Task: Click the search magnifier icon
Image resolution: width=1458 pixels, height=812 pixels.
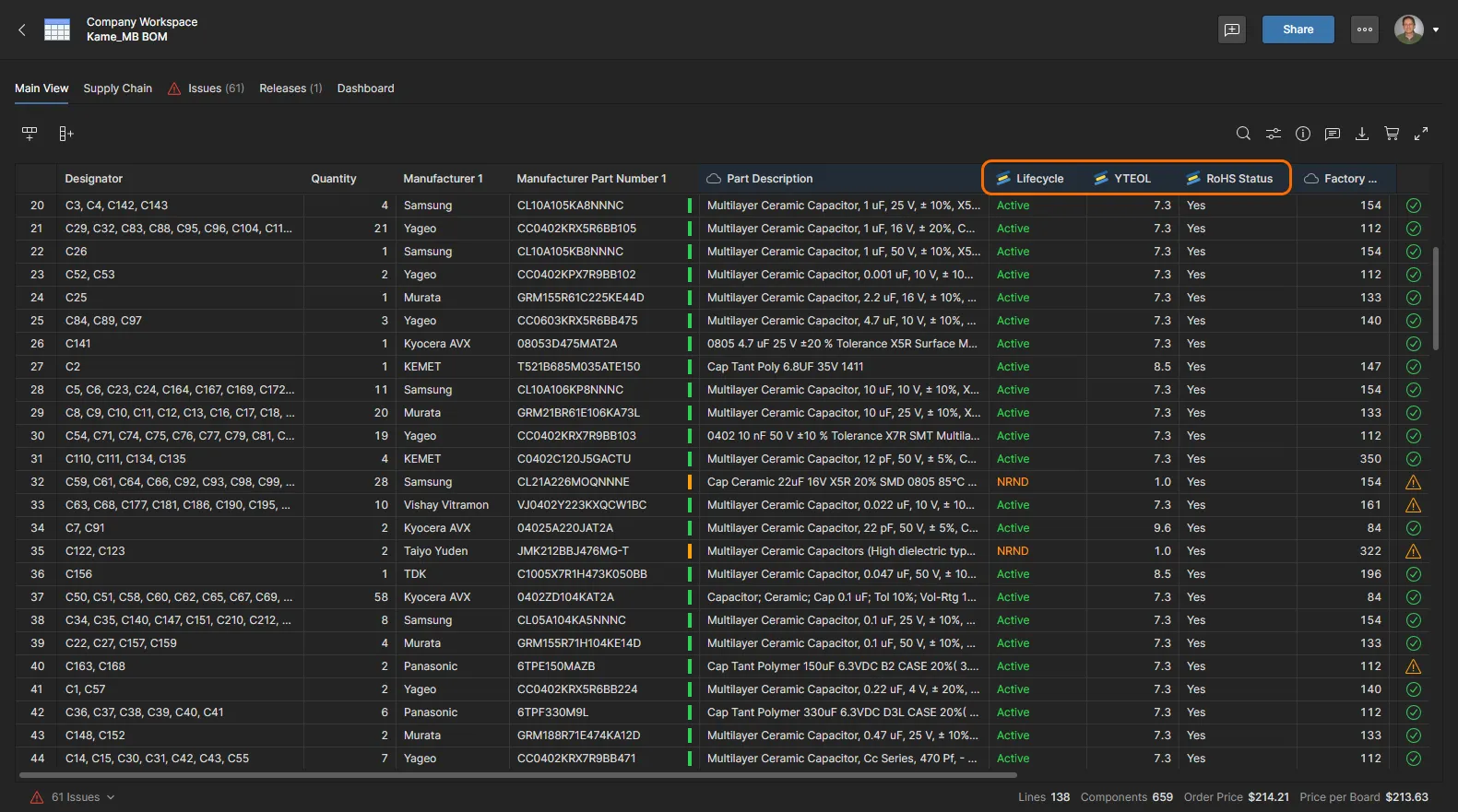Action: (1243, 134)
